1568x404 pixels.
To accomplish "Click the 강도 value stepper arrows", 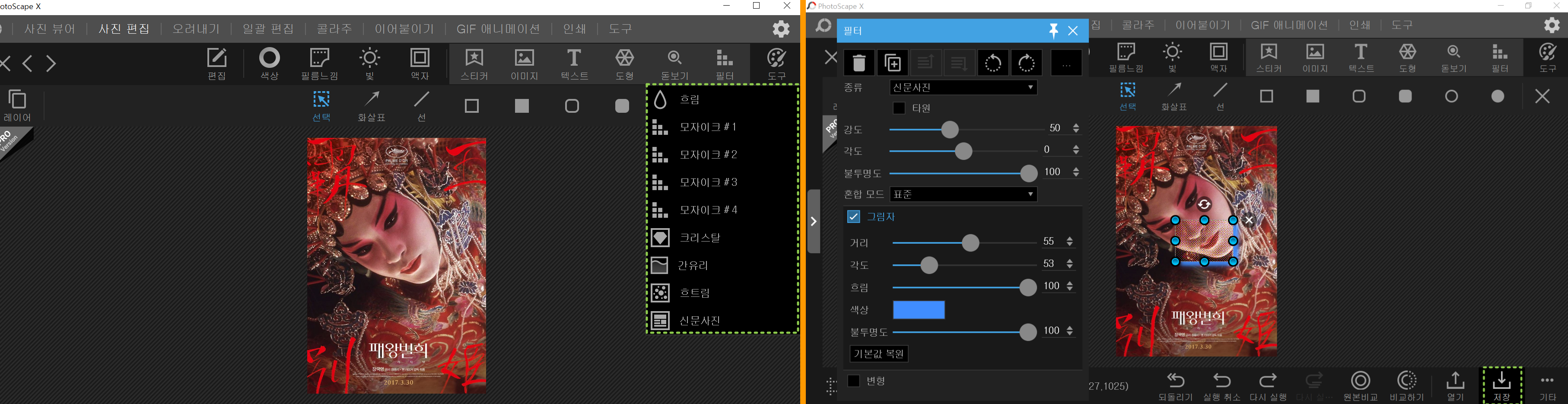I will click(1075, 128).
